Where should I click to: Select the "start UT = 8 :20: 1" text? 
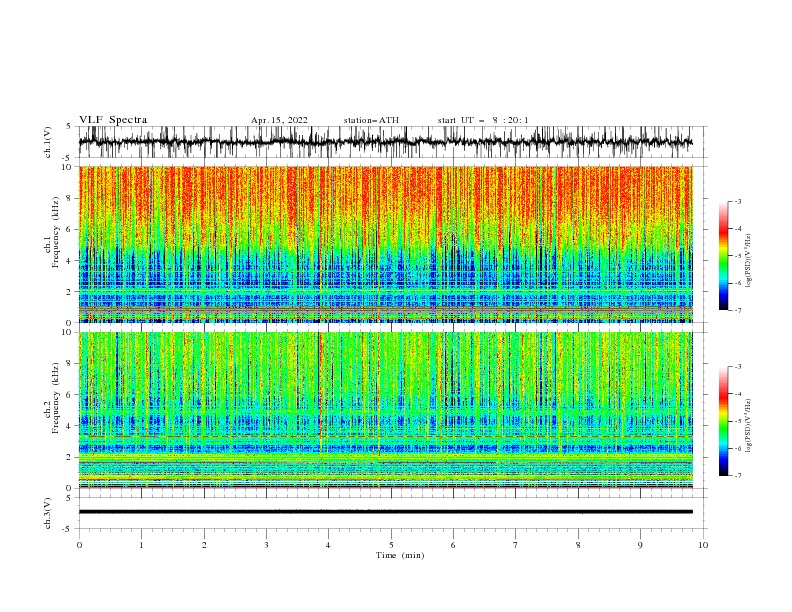pos(483,120)
